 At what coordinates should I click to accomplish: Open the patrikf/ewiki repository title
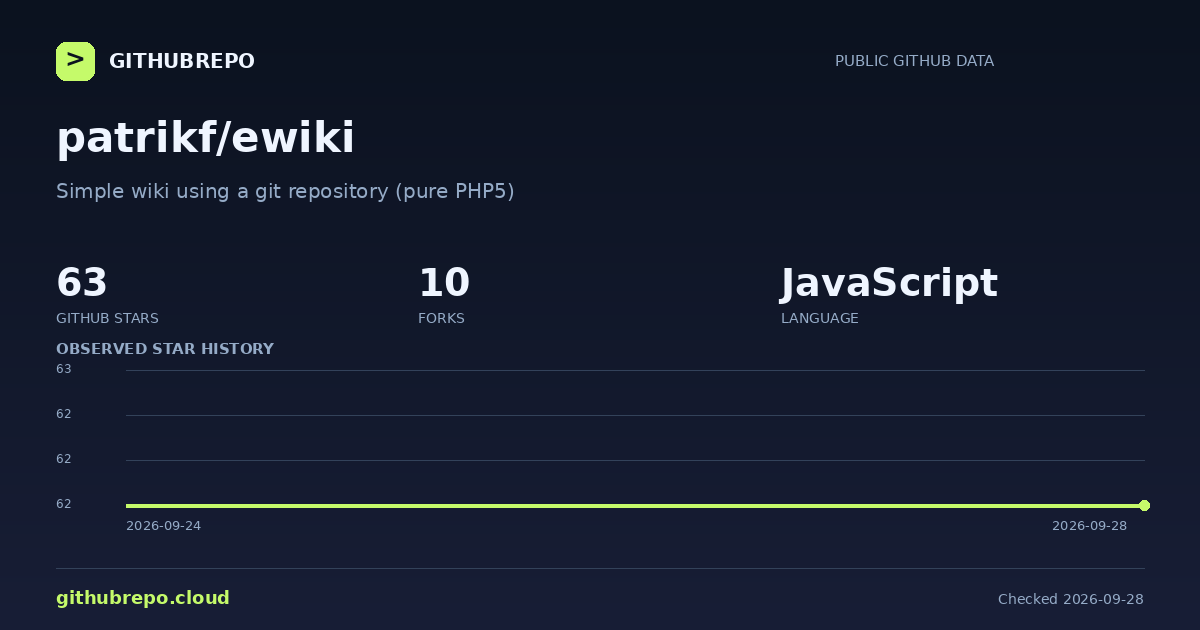205,137
